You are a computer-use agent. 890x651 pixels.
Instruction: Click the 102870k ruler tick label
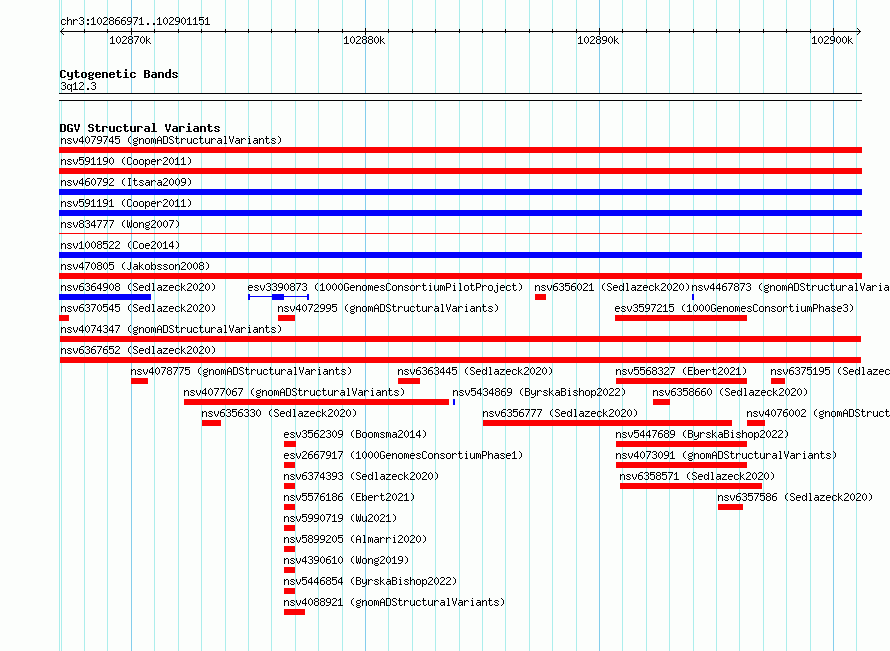coord(131,40)
